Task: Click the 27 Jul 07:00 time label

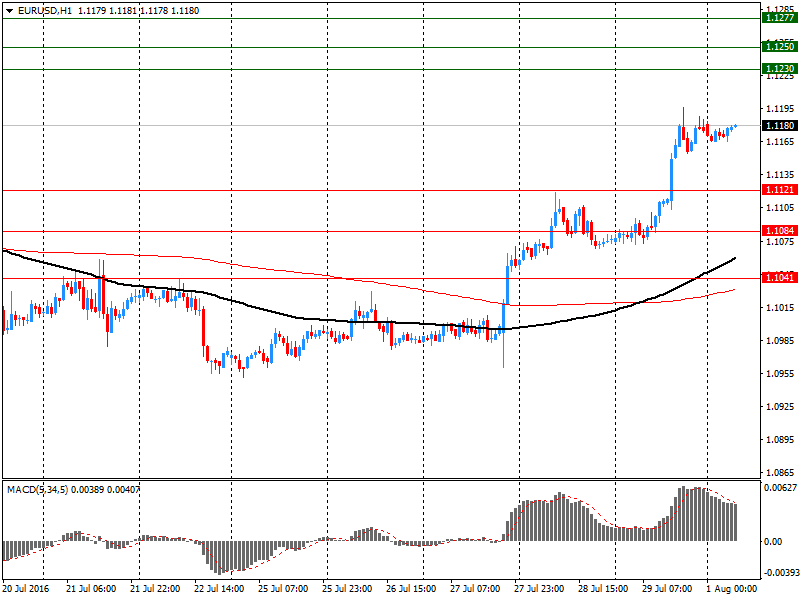Action: pos(475,589)
